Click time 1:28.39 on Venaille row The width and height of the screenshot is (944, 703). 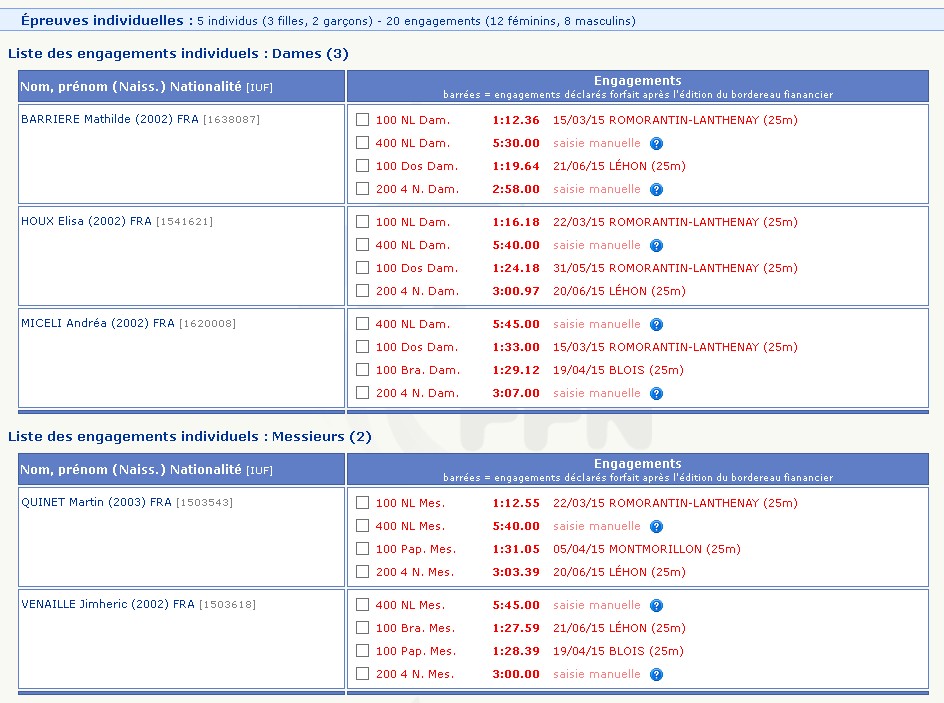coord(516,651)
